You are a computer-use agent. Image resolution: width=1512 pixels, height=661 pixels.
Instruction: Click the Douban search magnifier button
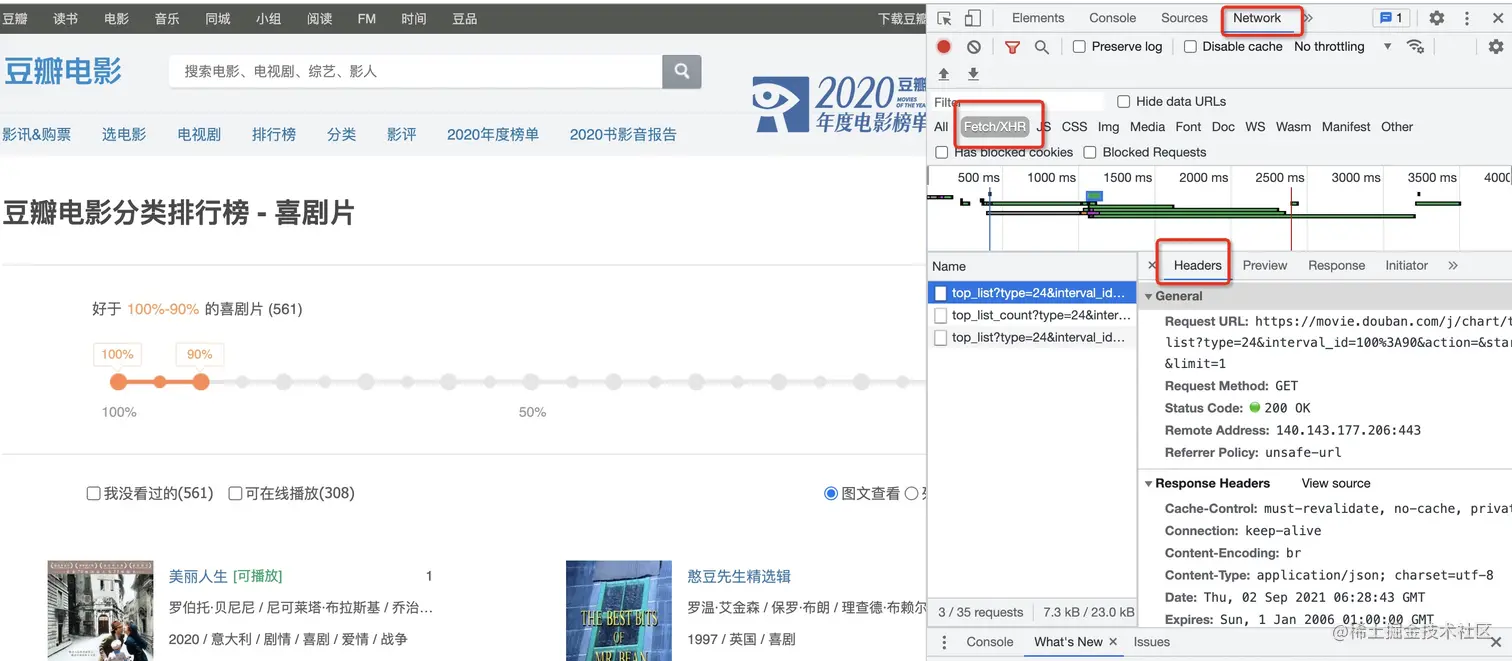click(682, 71)
